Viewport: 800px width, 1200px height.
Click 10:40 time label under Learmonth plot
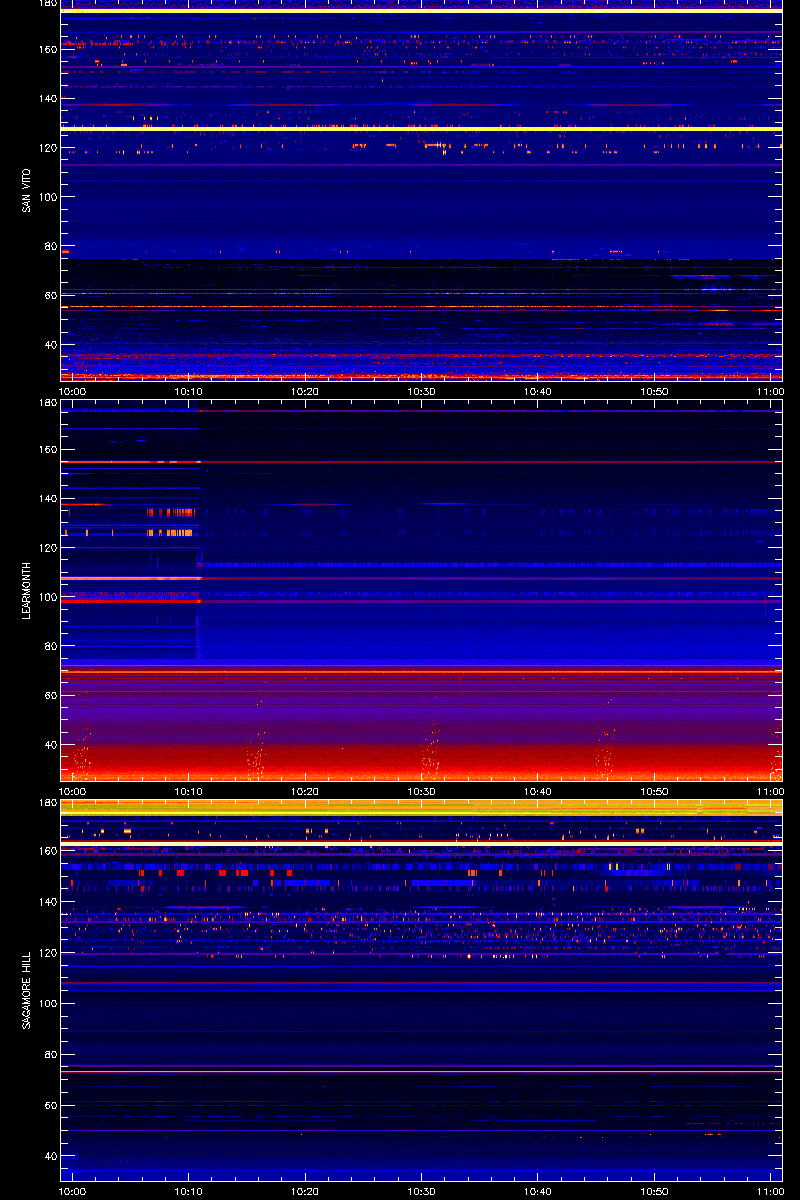(539, 791)
